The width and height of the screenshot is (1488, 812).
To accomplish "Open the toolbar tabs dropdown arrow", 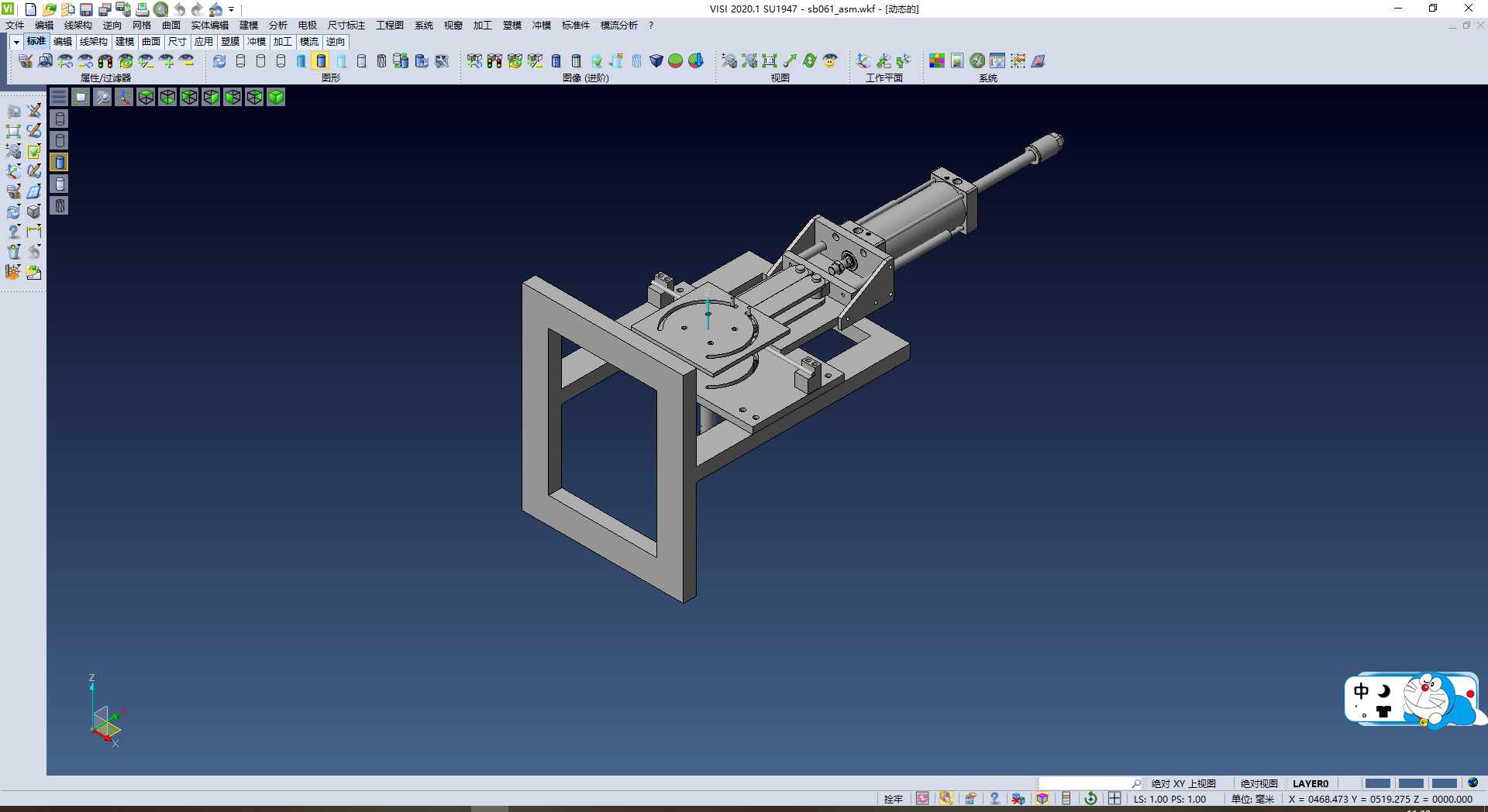I will click(x=16, y=42).
